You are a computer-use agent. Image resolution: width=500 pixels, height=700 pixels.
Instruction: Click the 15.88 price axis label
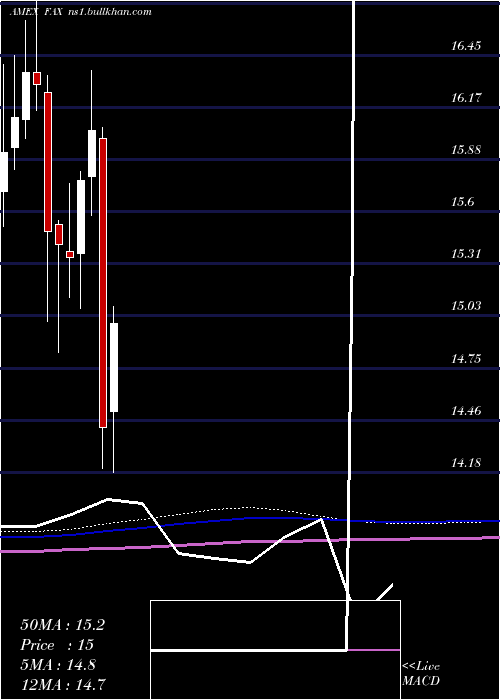click(466, 150)
